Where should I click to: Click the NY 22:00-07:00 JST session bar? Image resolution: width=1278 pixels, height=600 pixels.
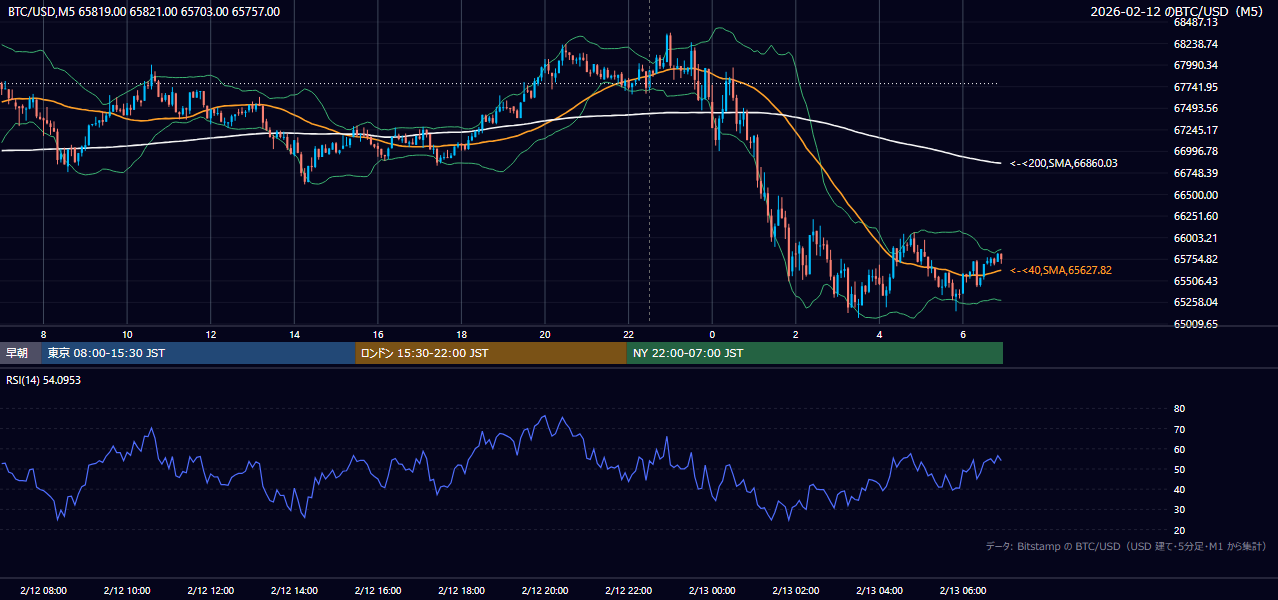[815, 353]
